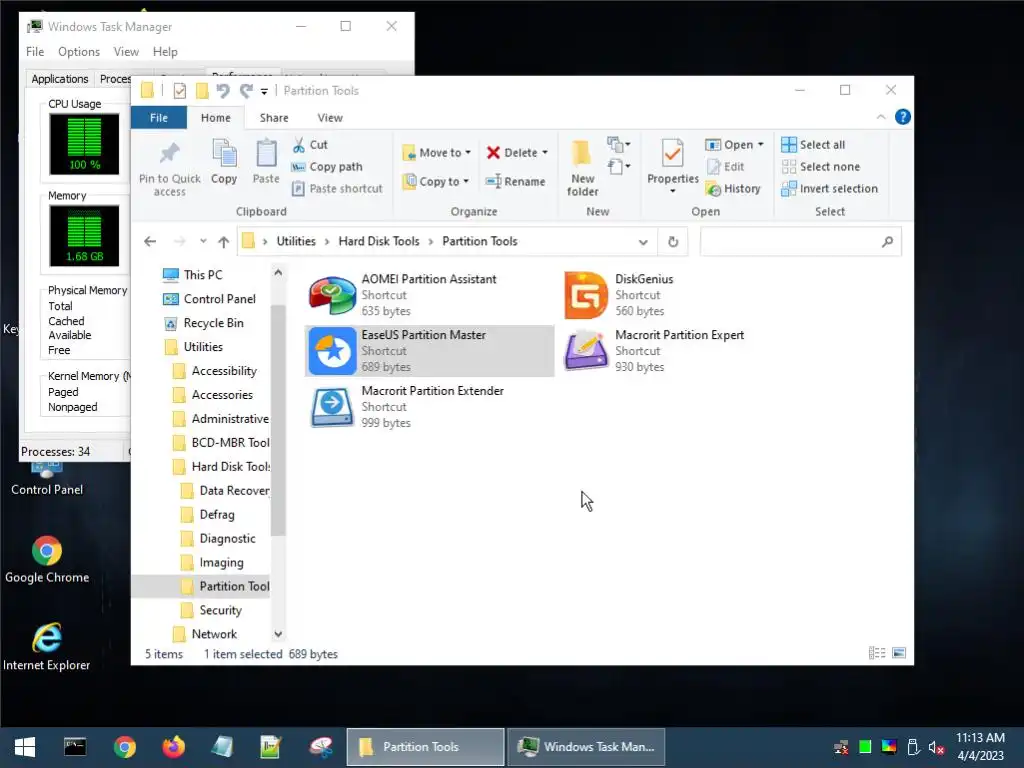Screen dimensions: 1024x768
Task: Click Invert selection
Action: 830,189
